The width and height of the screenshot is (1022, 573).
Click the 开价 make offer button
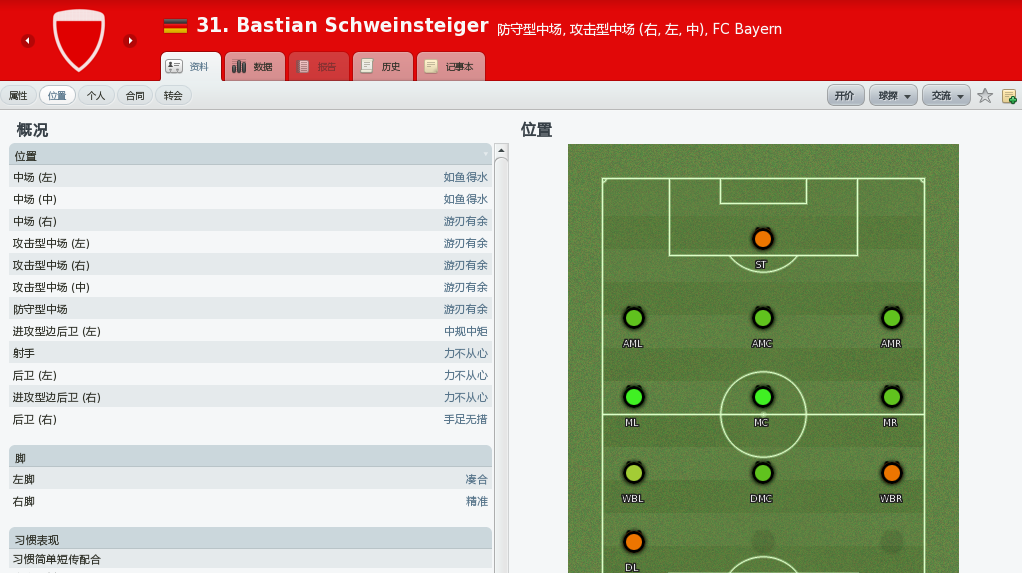(x=845, y=96)
